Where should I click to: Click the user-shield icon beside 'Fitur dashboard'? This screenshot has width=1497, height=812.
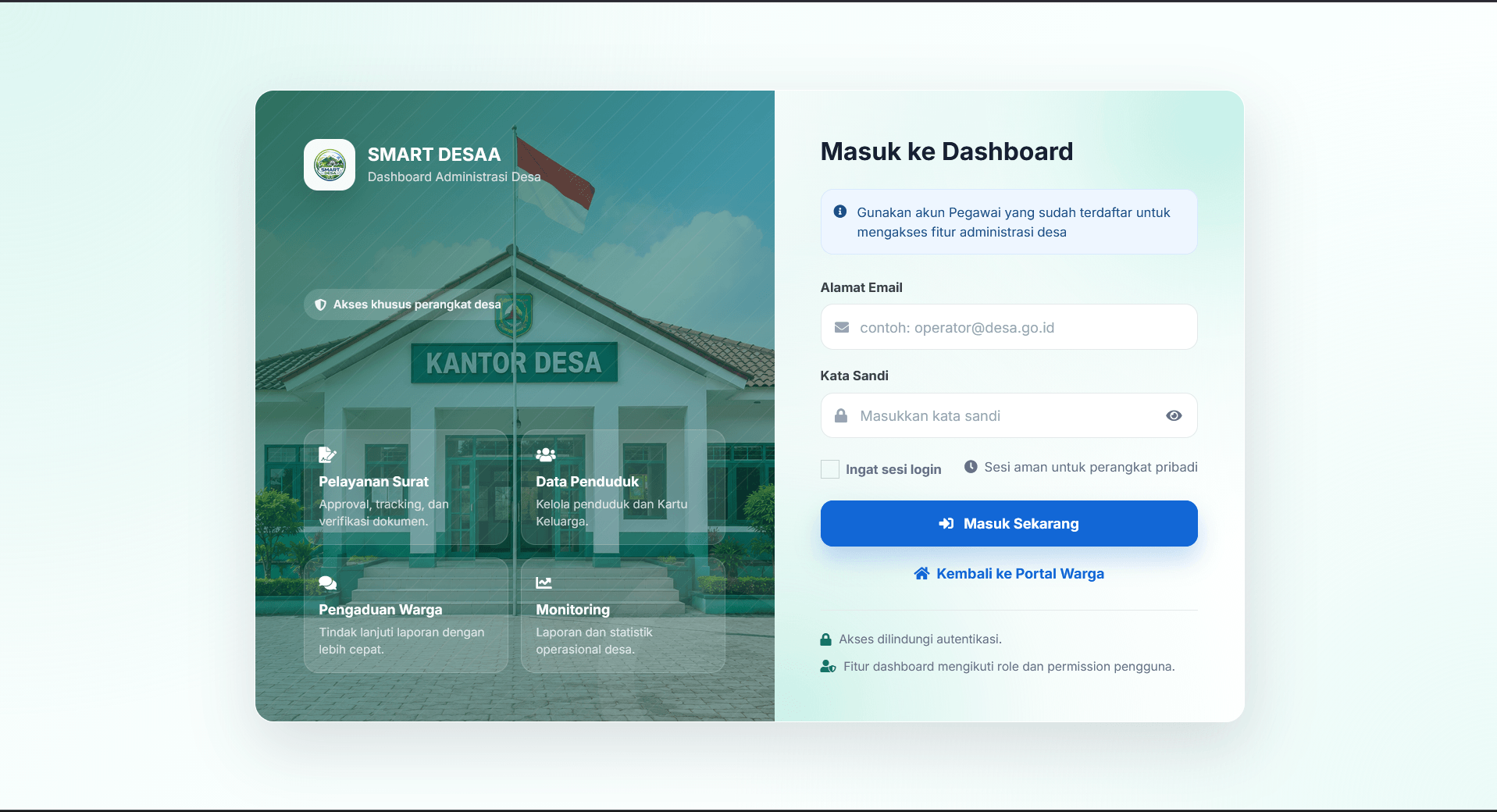[x=829, y=667]
